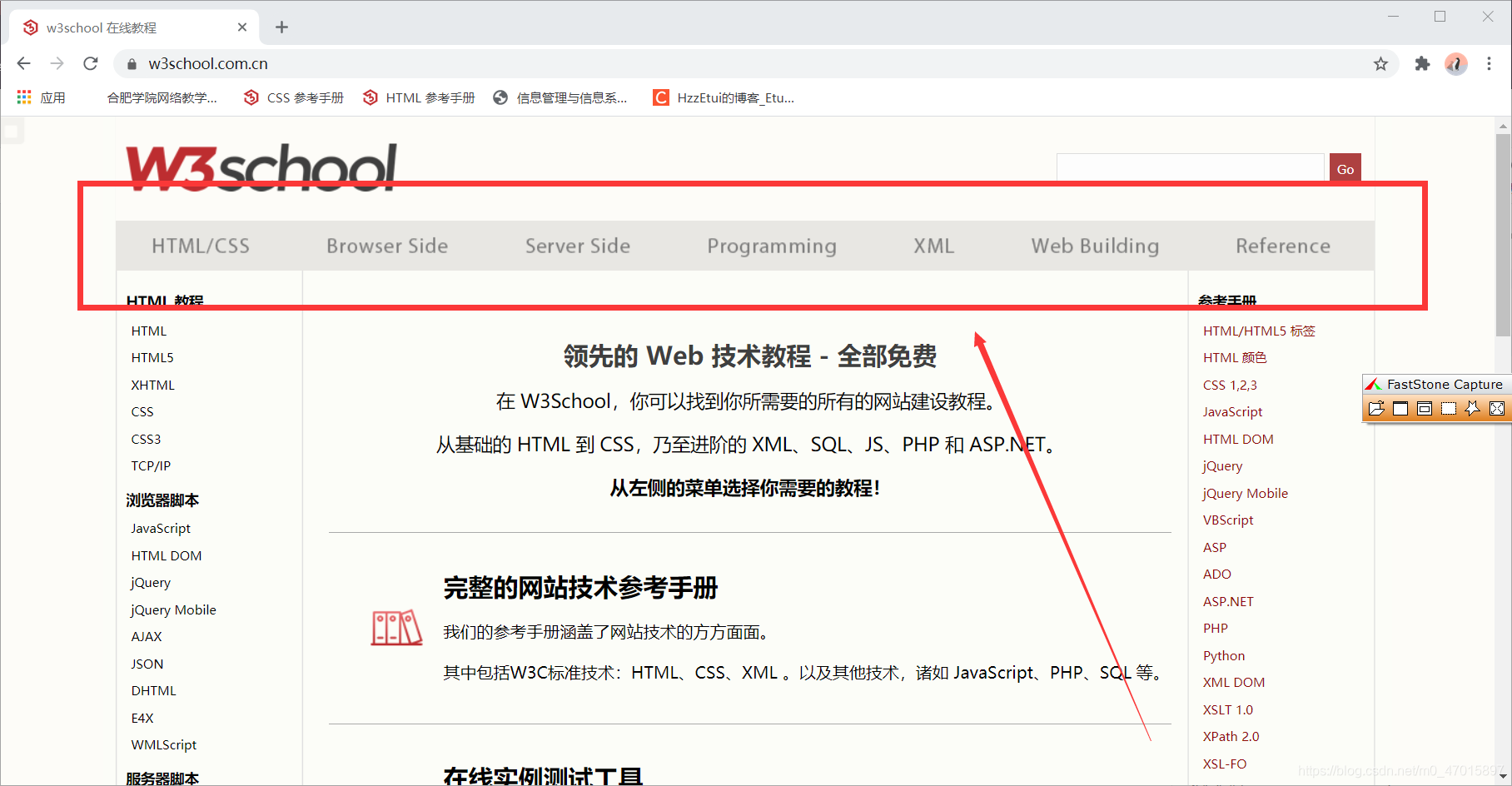Open AJAX tutorial in left sidebar
The width and height of the screenshot is (1512, 786).
147,637
